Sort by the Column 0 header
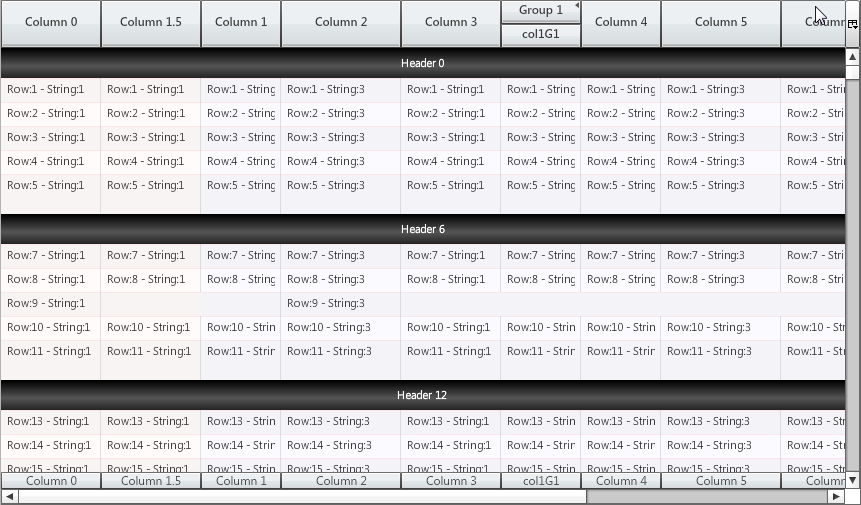 pos(51,22)
